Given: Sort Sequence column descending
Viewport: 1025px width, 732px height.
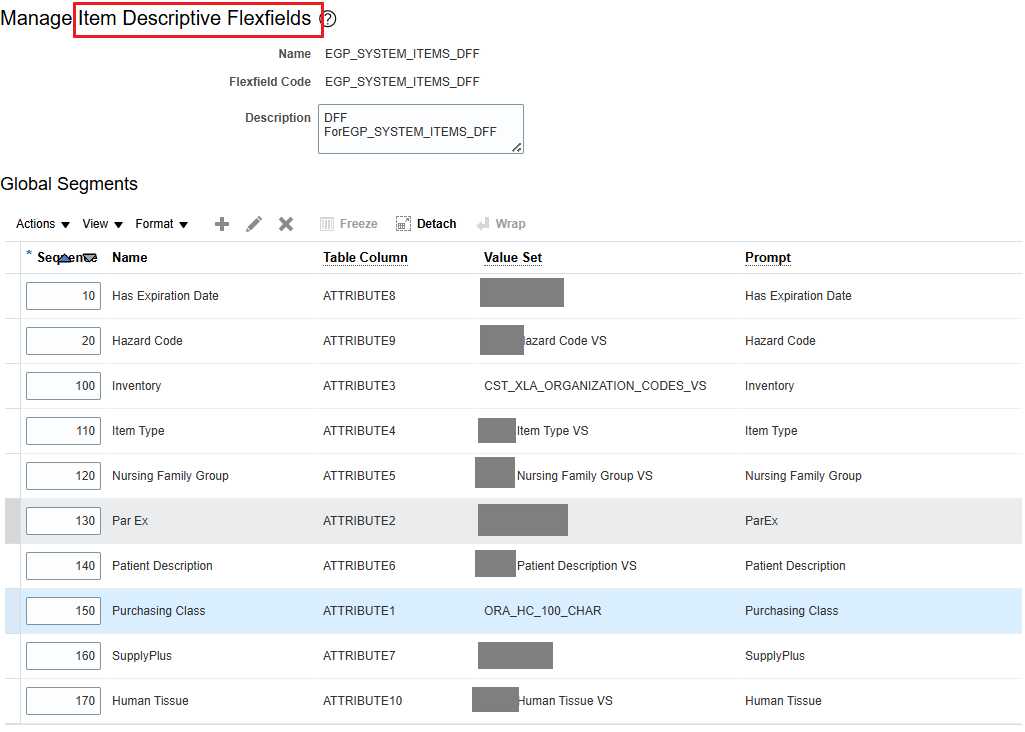Looking at the screenshot, I should tap(90, 259).
